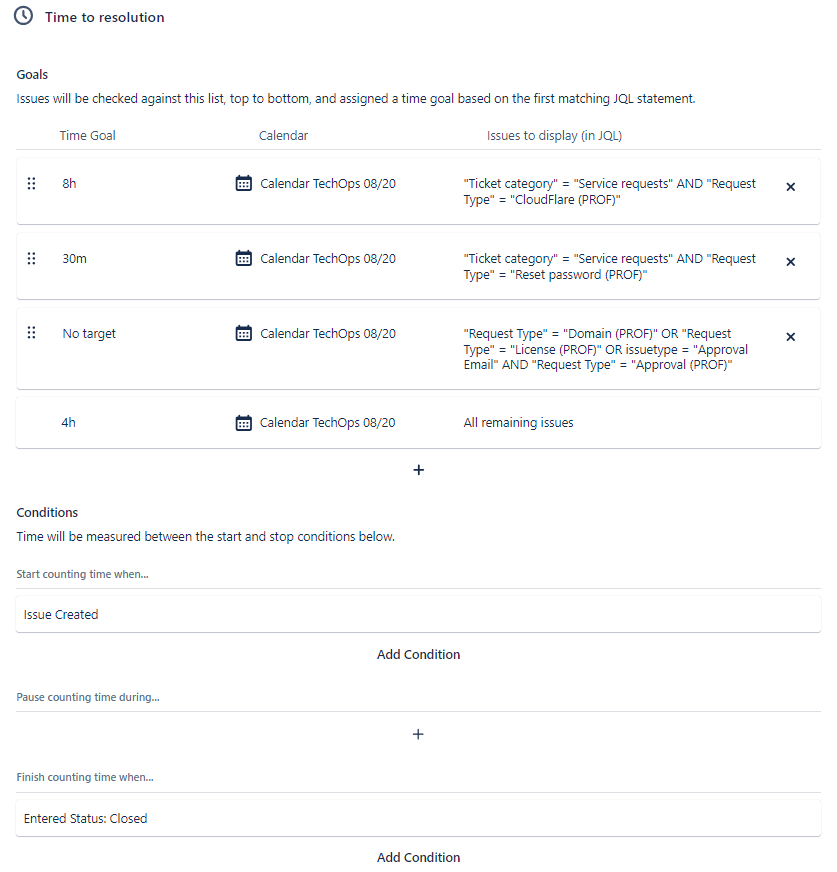Add a new goal with the plus under Goals

point(419,470)
